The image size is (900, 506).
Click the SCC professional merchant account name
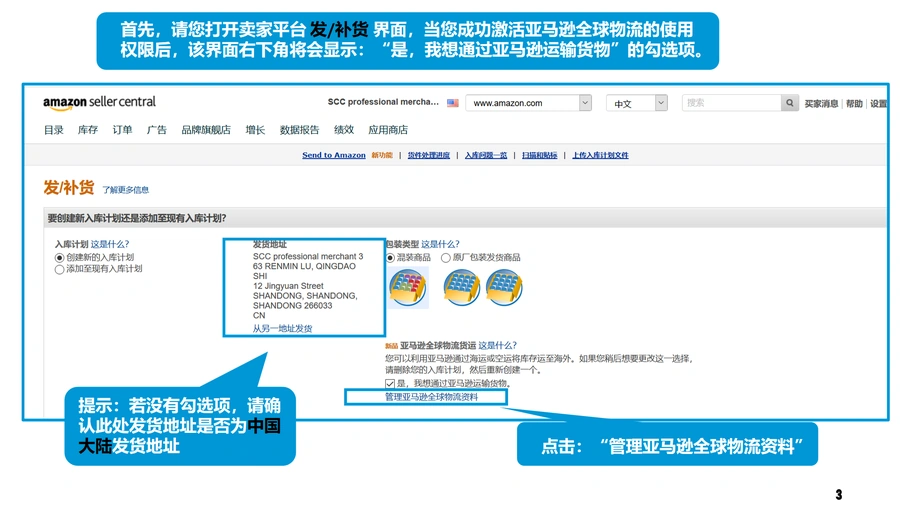pyautogui.click(x=383, y=102)
